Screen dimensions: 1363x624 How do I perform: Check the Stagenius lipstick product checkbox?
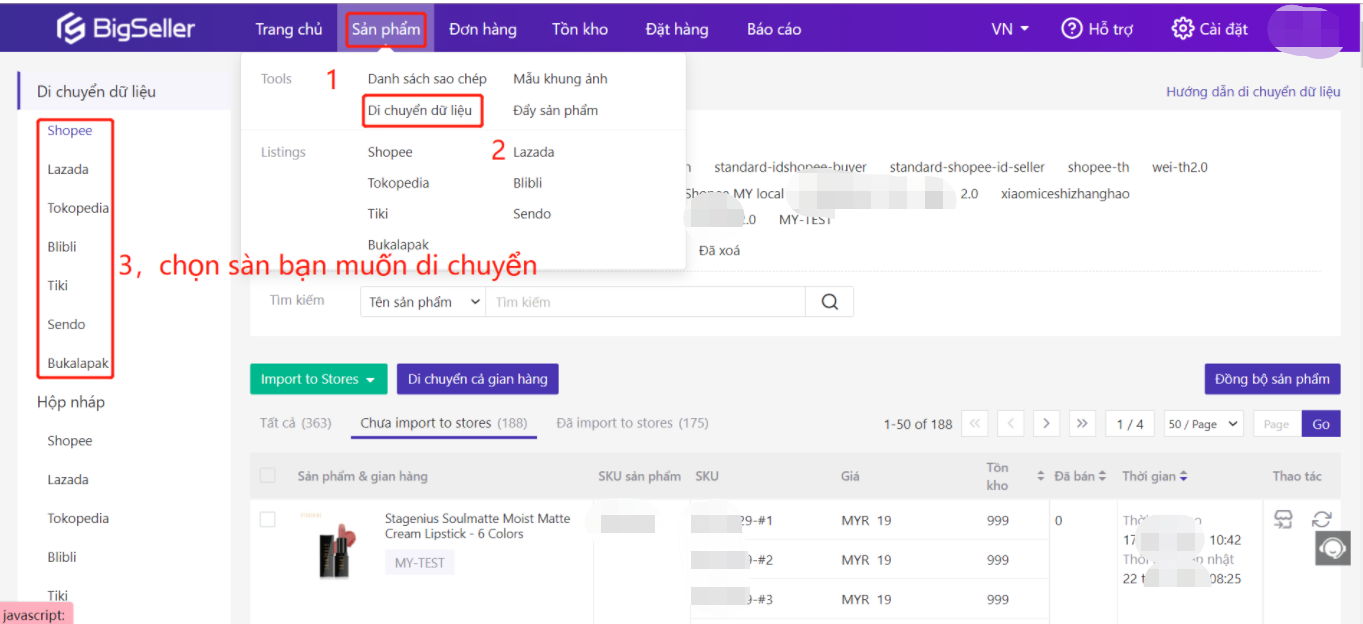268,520
